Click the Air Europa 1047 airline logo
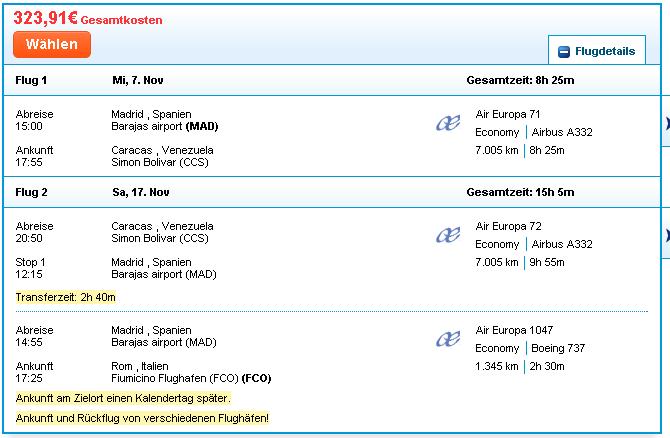Screen dimensions: 670x438 click(447, 340)
